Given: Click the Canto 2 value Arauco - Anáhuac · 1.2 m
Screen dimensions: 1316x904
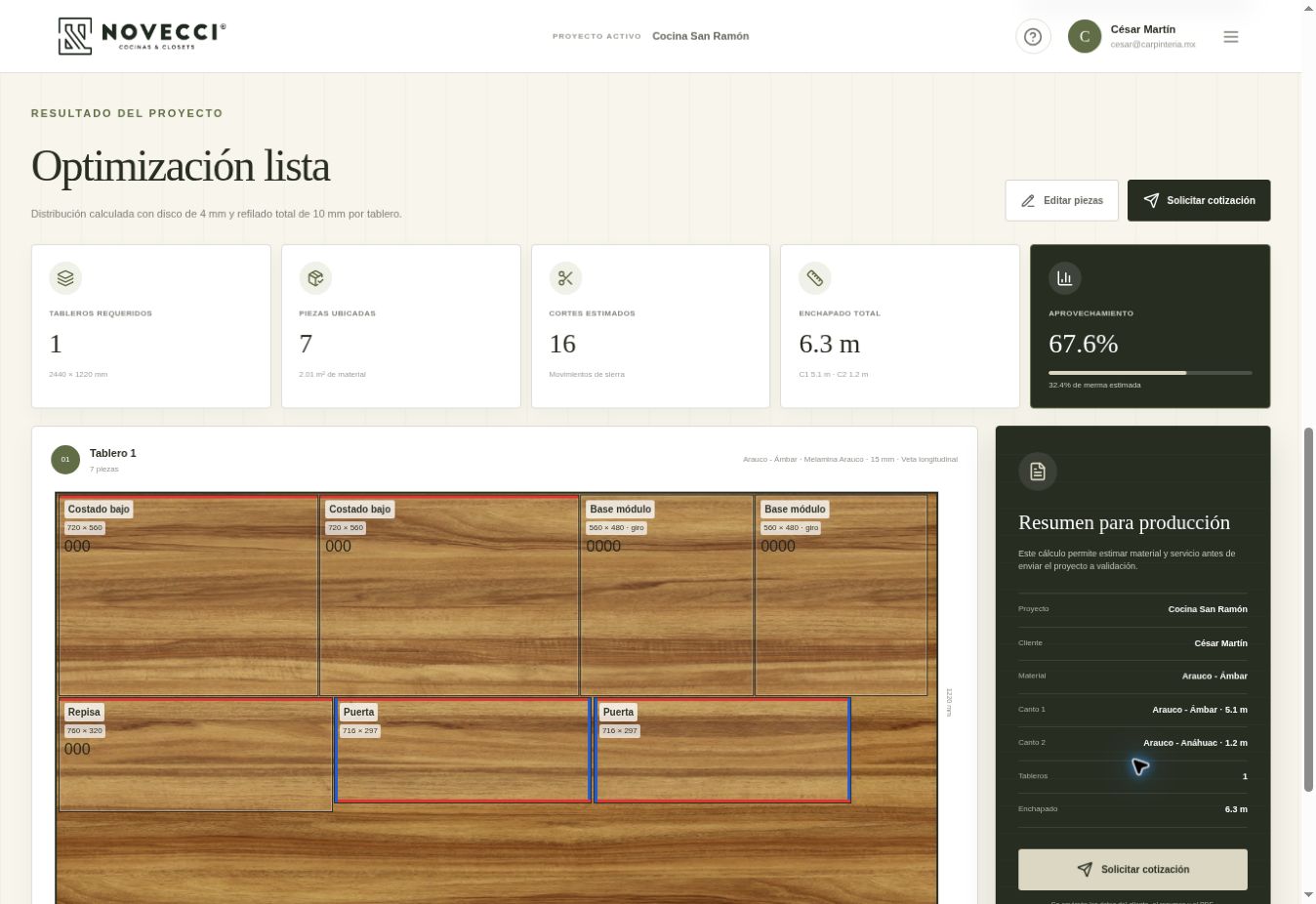Looking at the screenshot, I should point(1195,743).
